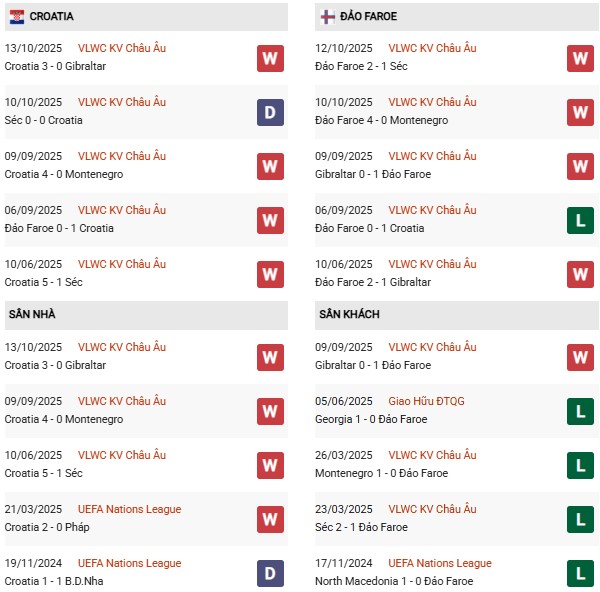Open UEFA Nations League link dated 17/11/2024
This screenshot has width=600, height=592.
click(x=440, y=563)
